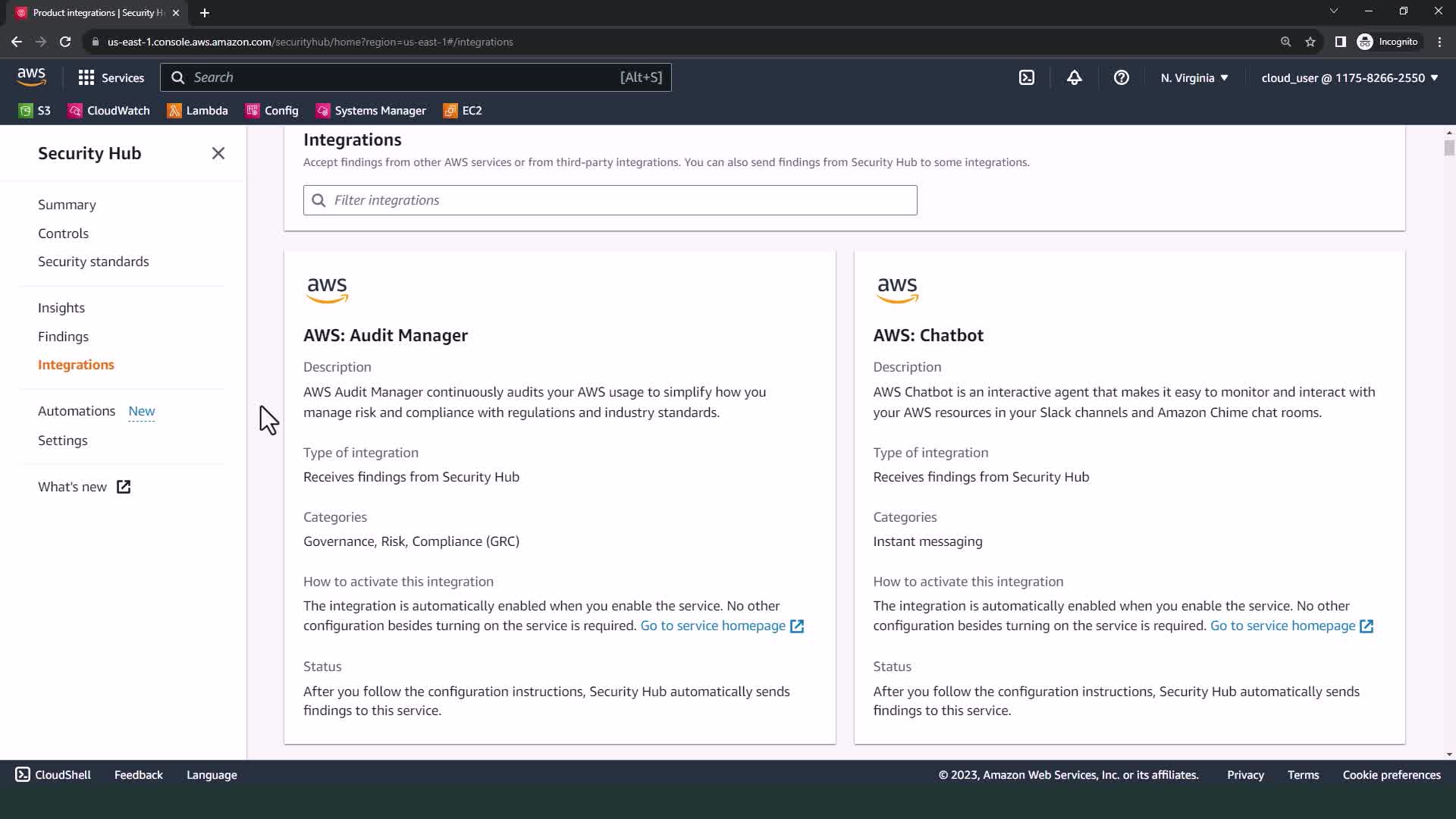Click the page vertical scrollbar thumb
The image size is (1456, 819).
click(1449, 147)
